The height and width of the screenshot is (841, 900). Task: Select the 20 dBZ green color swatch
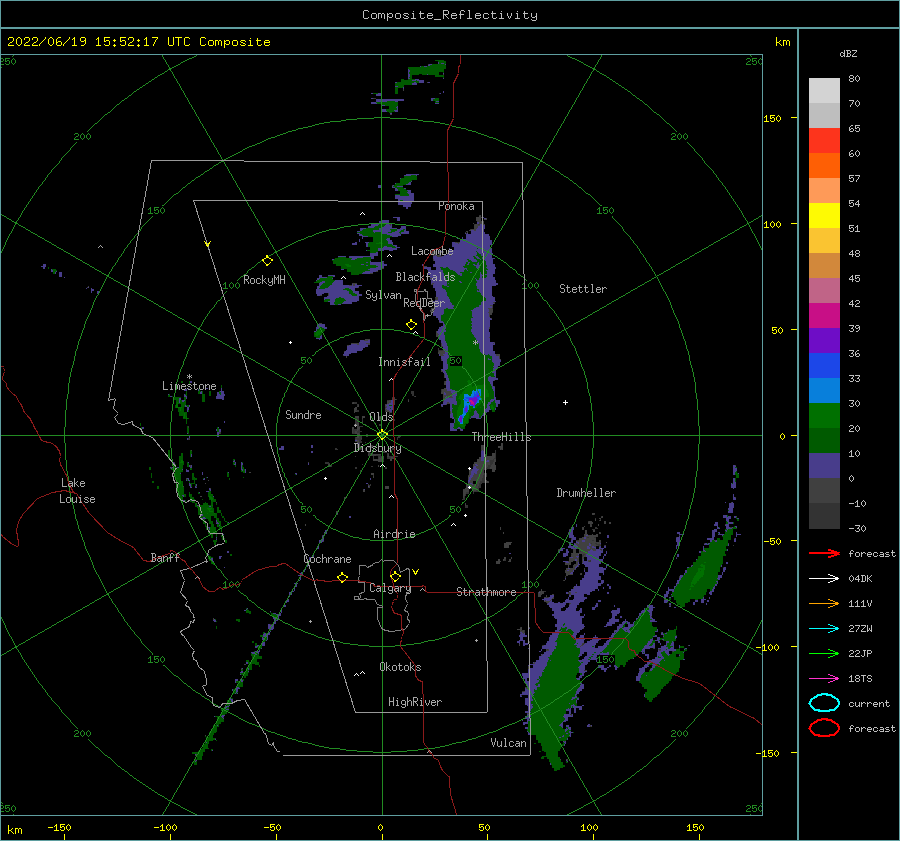[824, 415]
